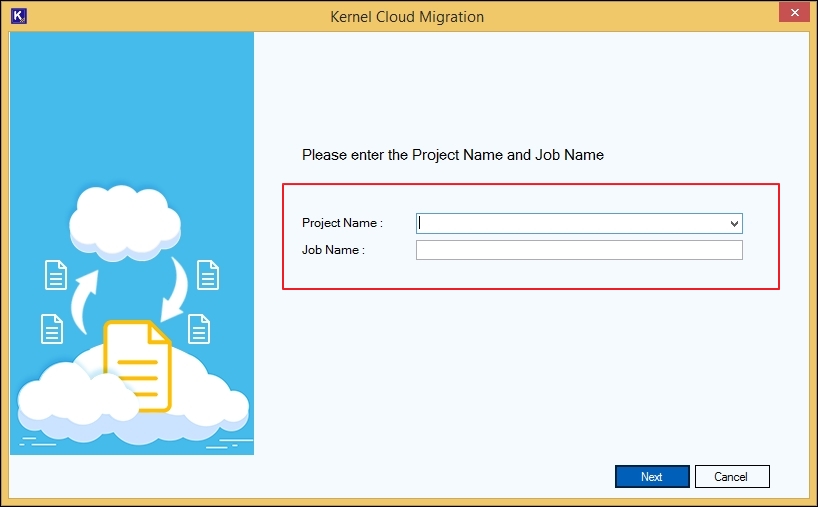This screenshot has width=818, height=507.
Task: Click the "Please enter the Project Name and Job Name" heading
Action: coord(453,155)
